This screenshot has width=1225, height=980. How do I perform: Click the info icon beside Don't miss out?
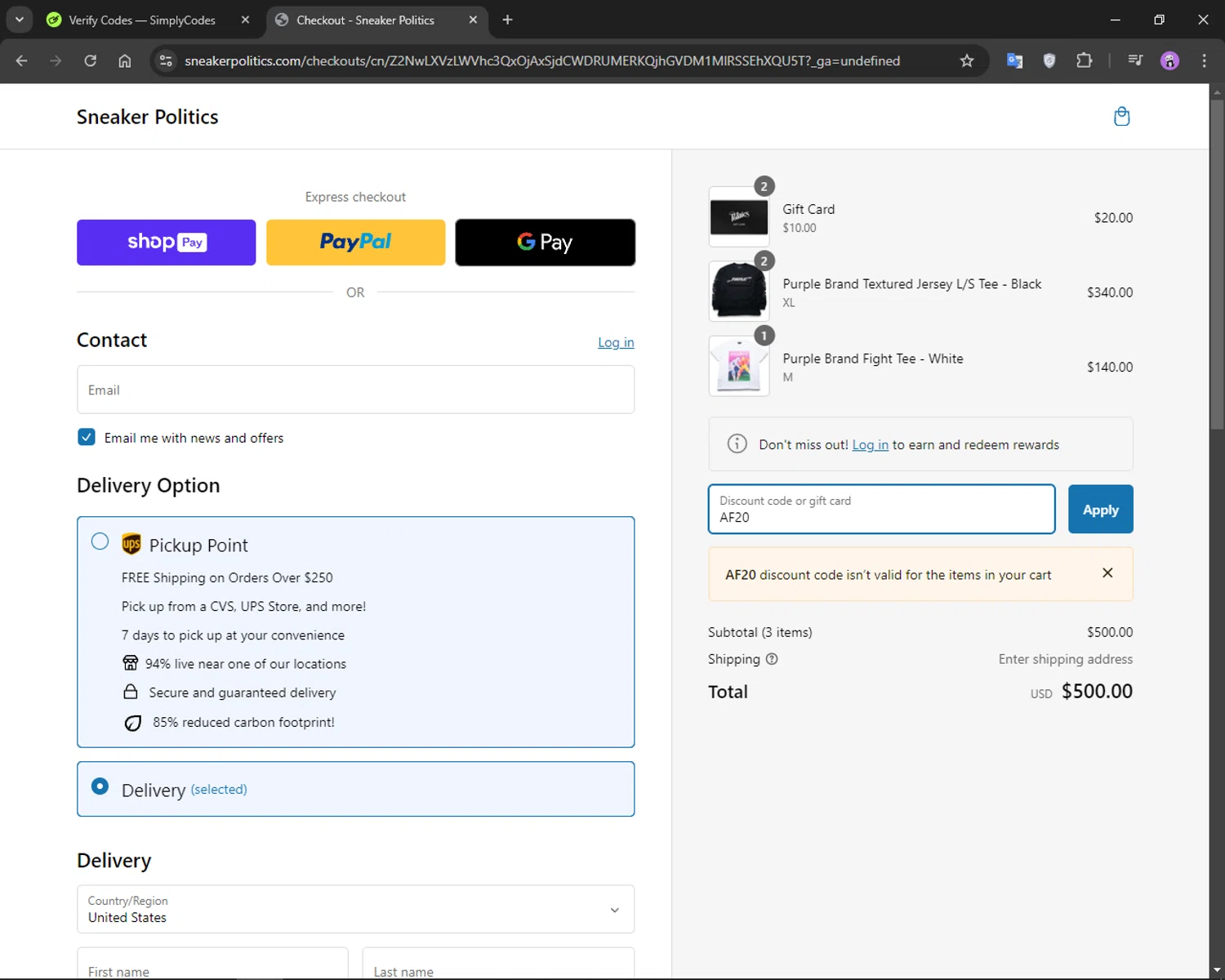point(737,443)
